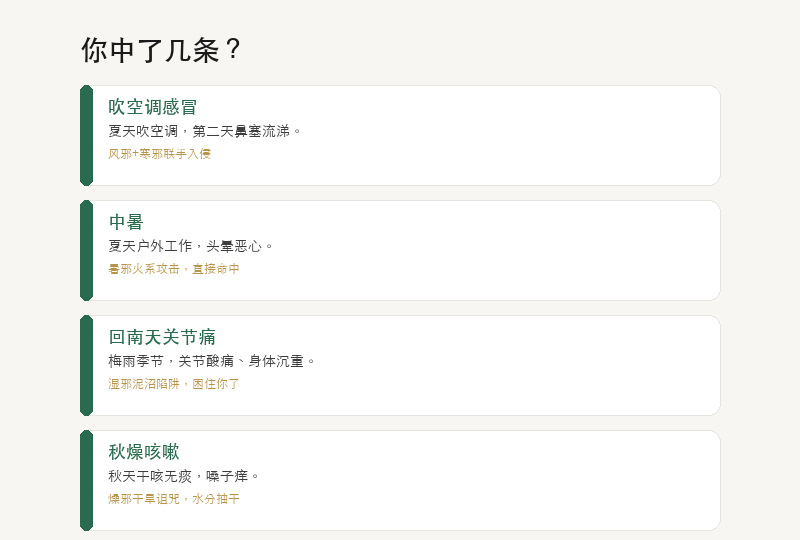Click green accent bar of 吹空调感冒 card

[87, 135]
